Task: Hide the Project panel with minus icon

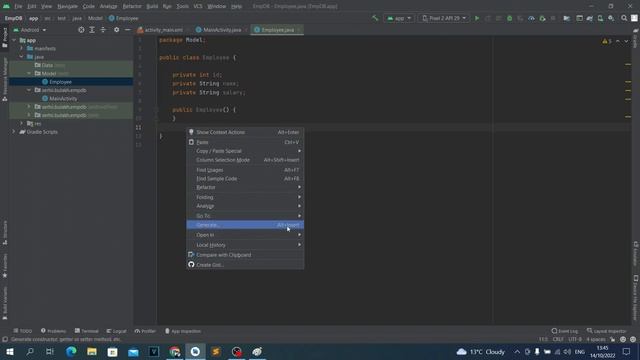Action: tap(127, 30)
